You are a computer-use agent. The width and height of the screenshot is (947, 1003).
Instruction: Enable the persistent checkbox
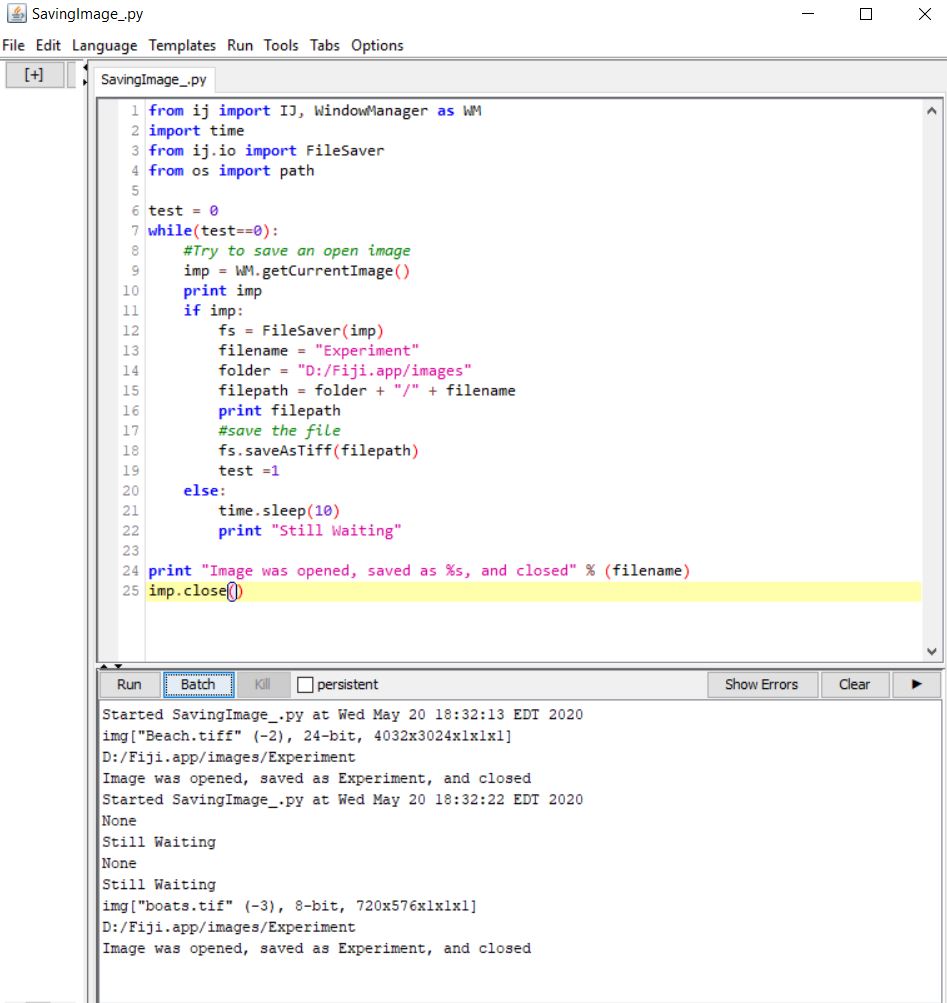point(305,684)
